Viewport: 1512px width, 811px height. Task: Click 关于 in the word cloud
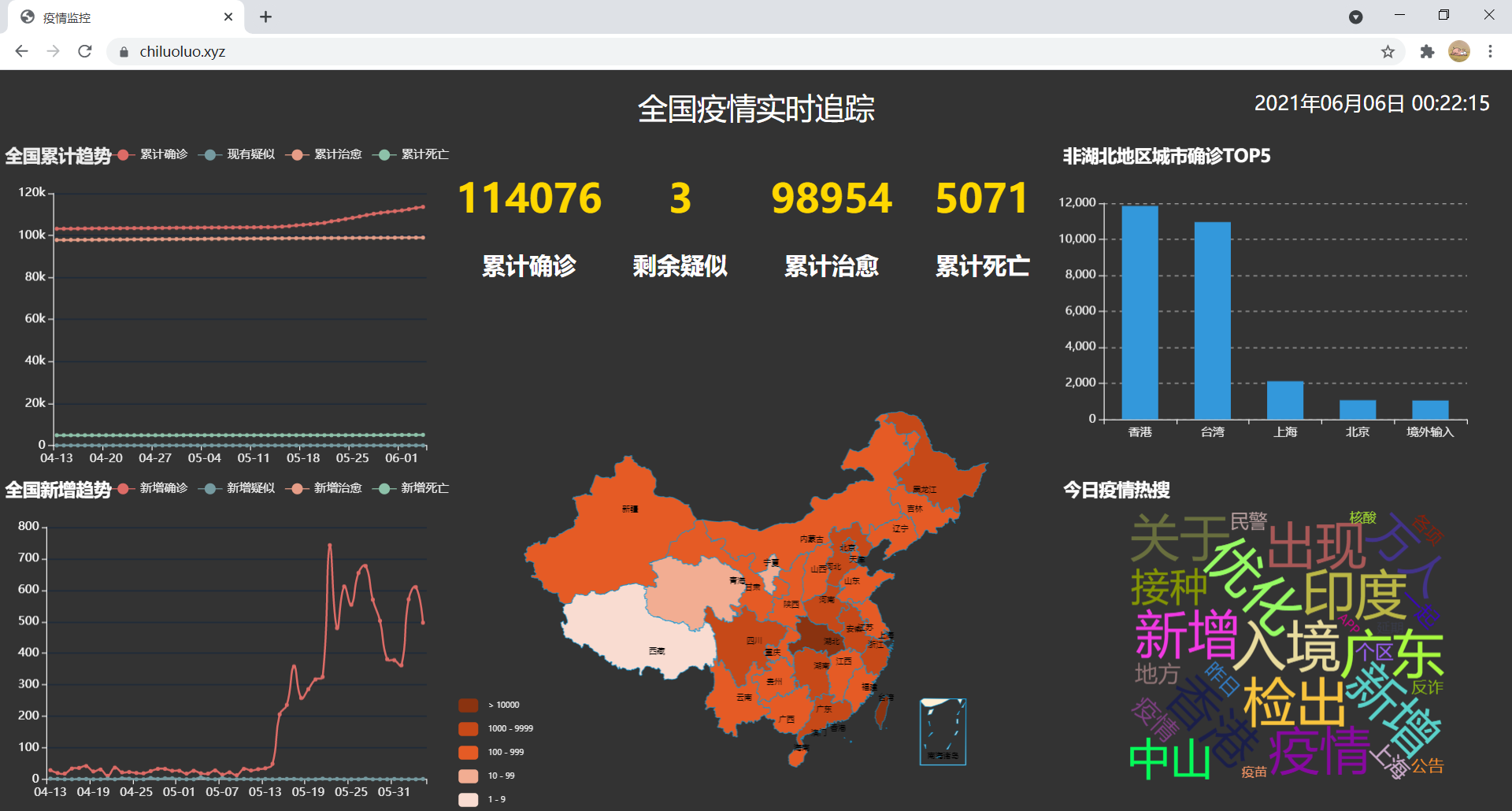point(1180,538)
